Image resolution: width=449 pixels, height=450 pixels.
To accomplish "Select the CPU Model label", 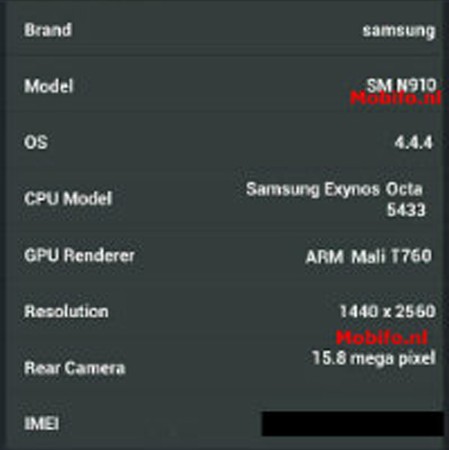I will 68,199.
